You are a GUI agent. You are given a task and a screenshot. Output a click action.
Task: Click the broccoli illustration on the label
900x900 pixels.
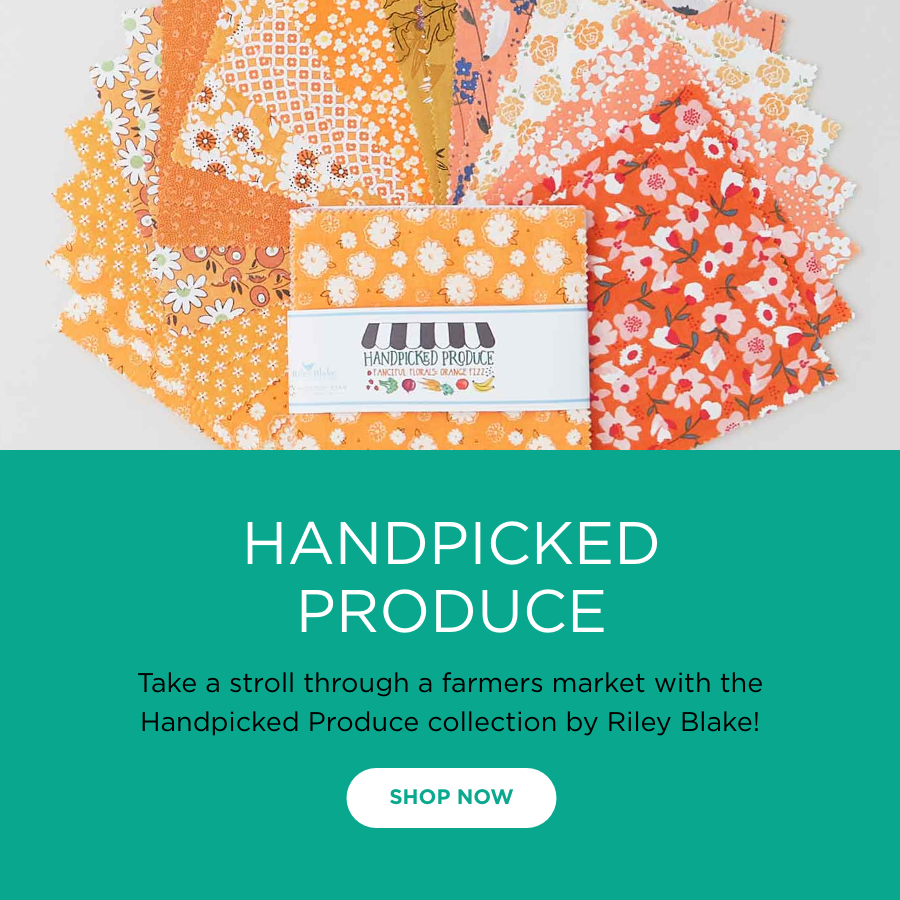(x=389, y=384)
